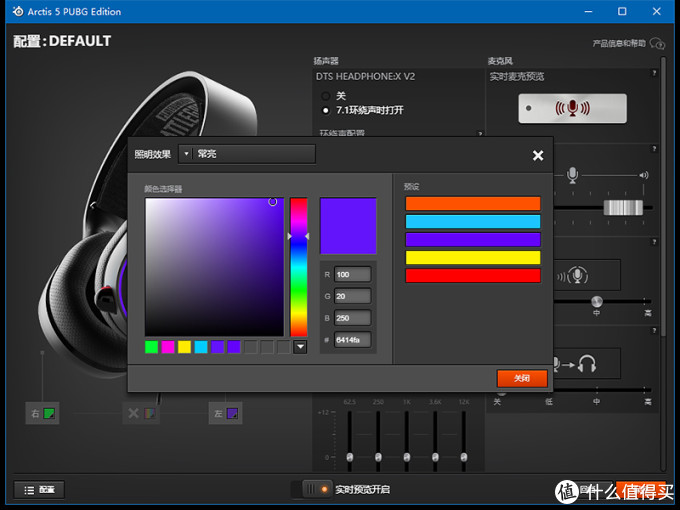The width and height of the screenshot is (680, 510).
Task: Select the yellow preset color bar
Action: 473,257
